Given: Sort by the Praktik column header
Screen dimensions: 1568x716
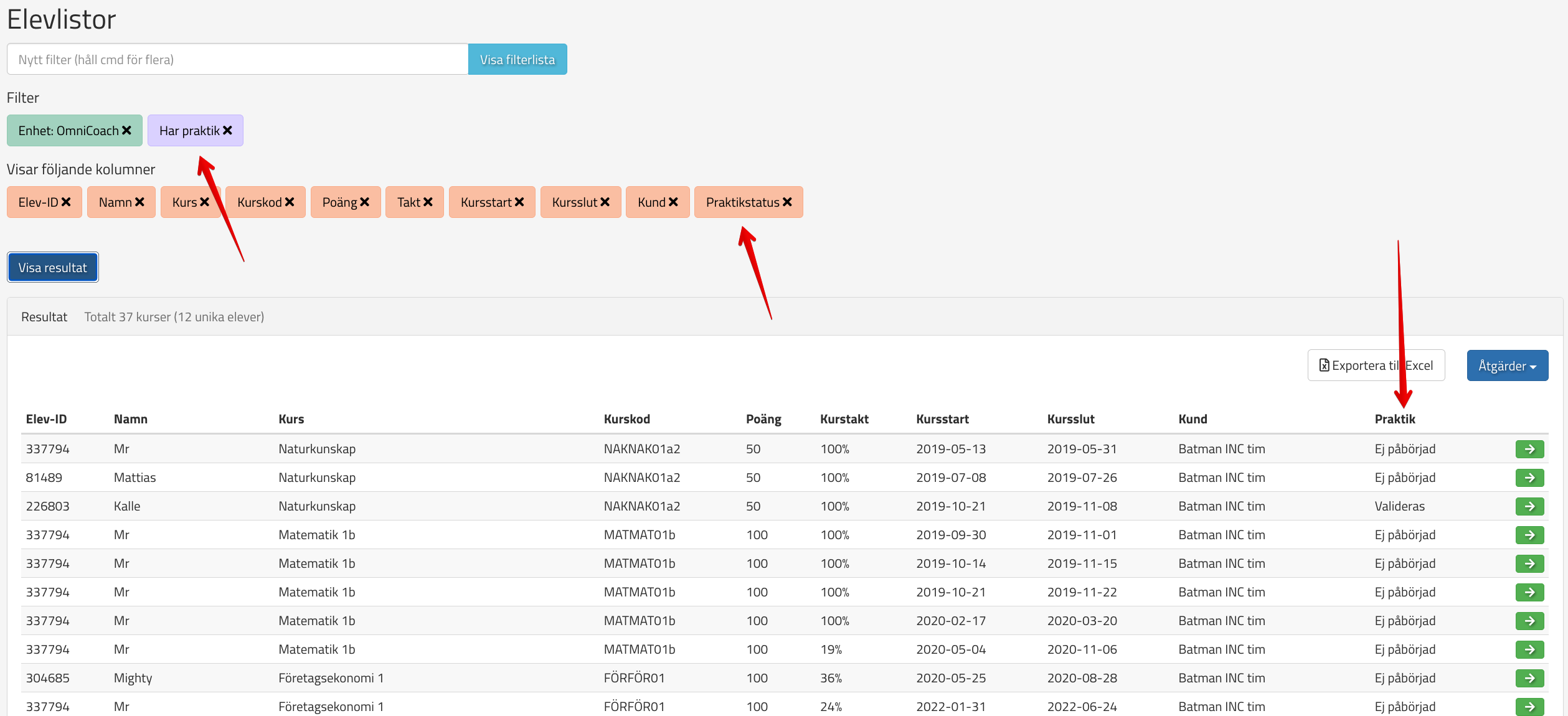Looking at the screenshot, I should (x=1394, y=419).
